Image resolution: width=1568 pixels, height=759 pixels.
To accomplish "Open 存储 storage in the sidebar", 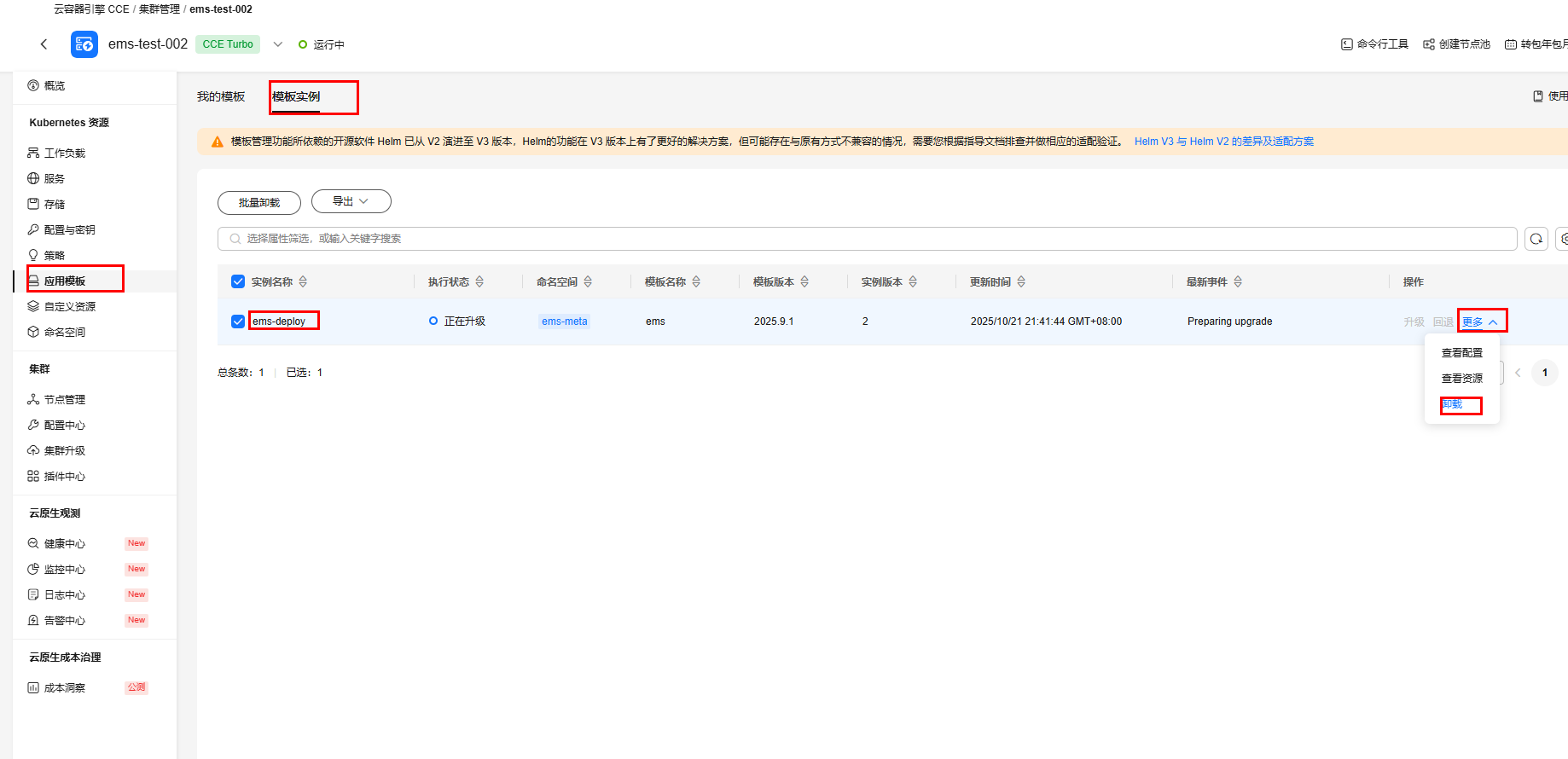I will pyautogui.click(x=46, y=204).
